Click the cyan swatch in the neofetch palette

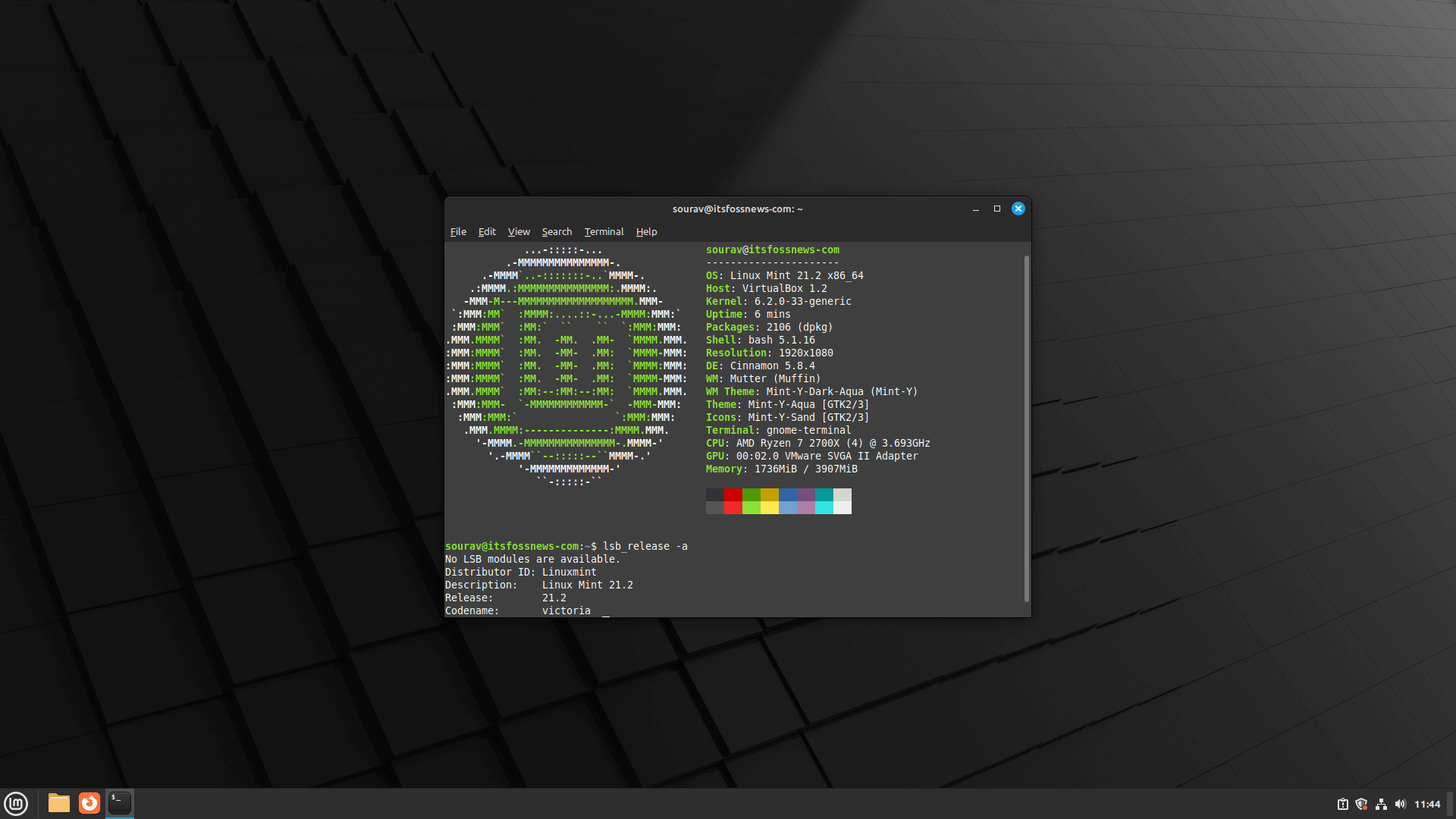tap(824, 500)
